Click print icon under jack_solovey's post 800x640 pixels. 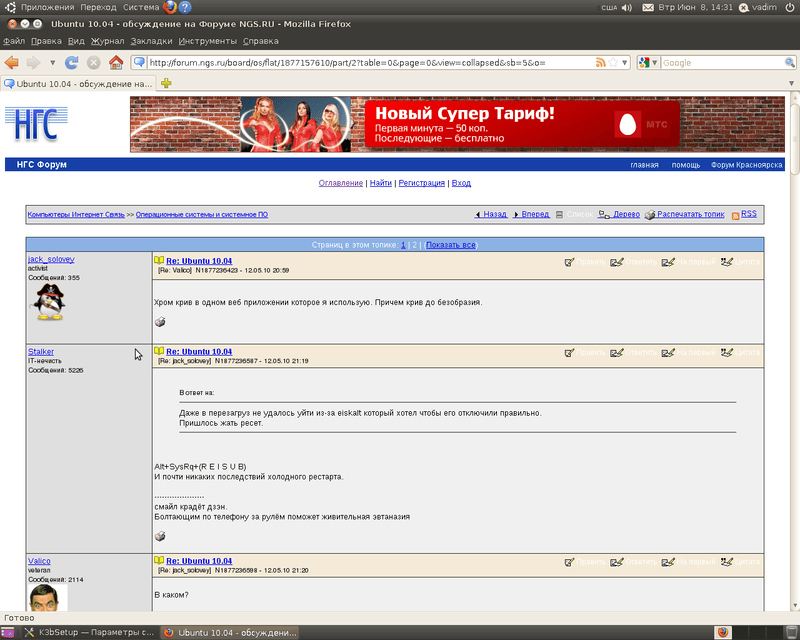[160, 322]
